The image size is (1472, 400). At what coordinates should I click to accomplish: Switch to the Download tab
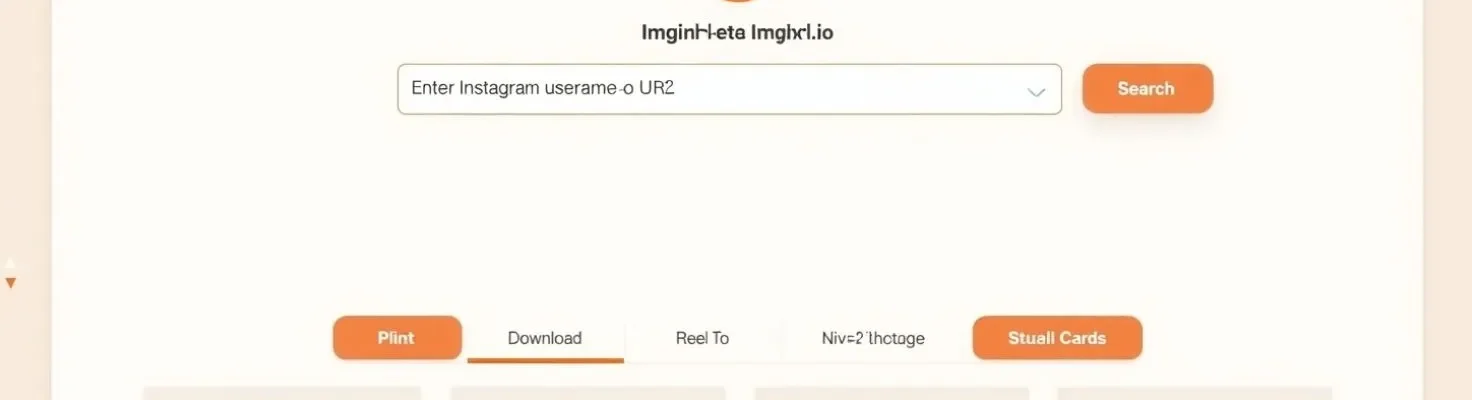tap(545, 338)
